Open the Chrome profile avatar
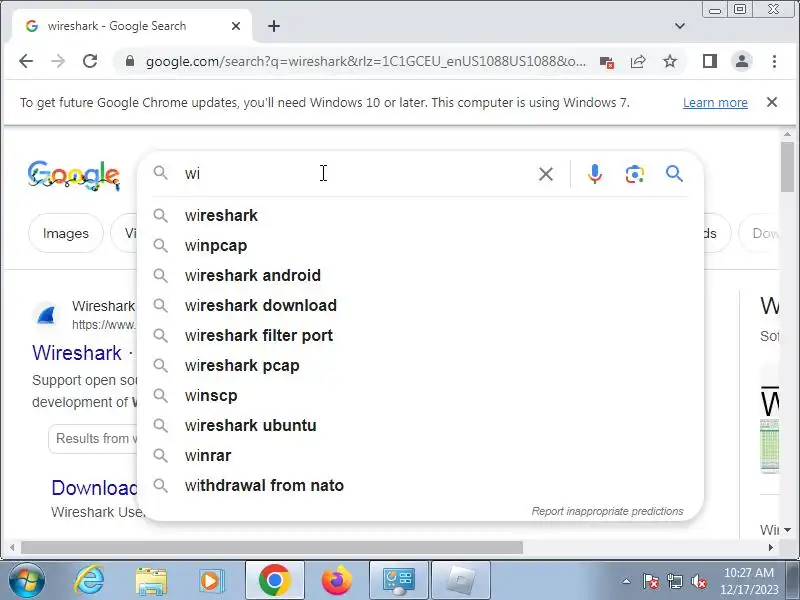Image resolution: width=800 pixels, height=600 pixels. 742,61
